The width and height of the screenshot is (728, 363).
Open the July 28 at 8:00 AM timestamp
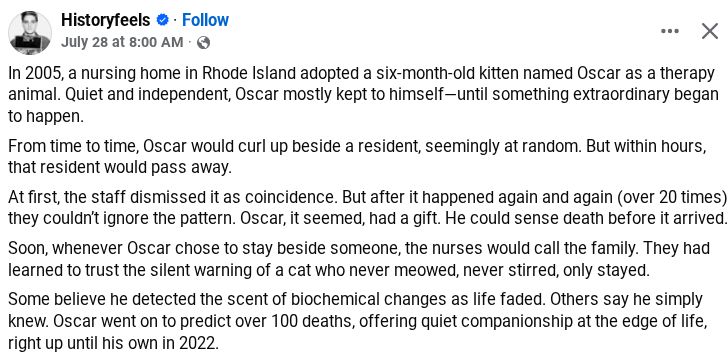tap(122, 42)
